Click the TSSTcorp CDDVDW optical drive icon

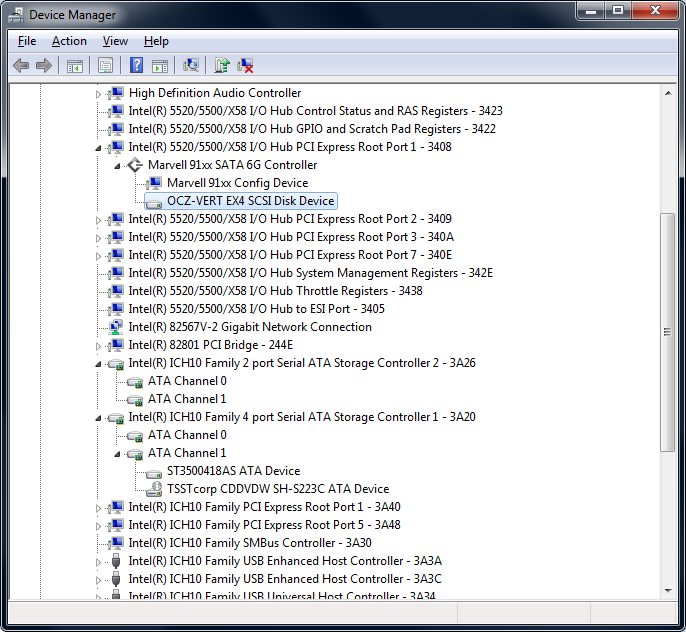[x=154, y=489]
